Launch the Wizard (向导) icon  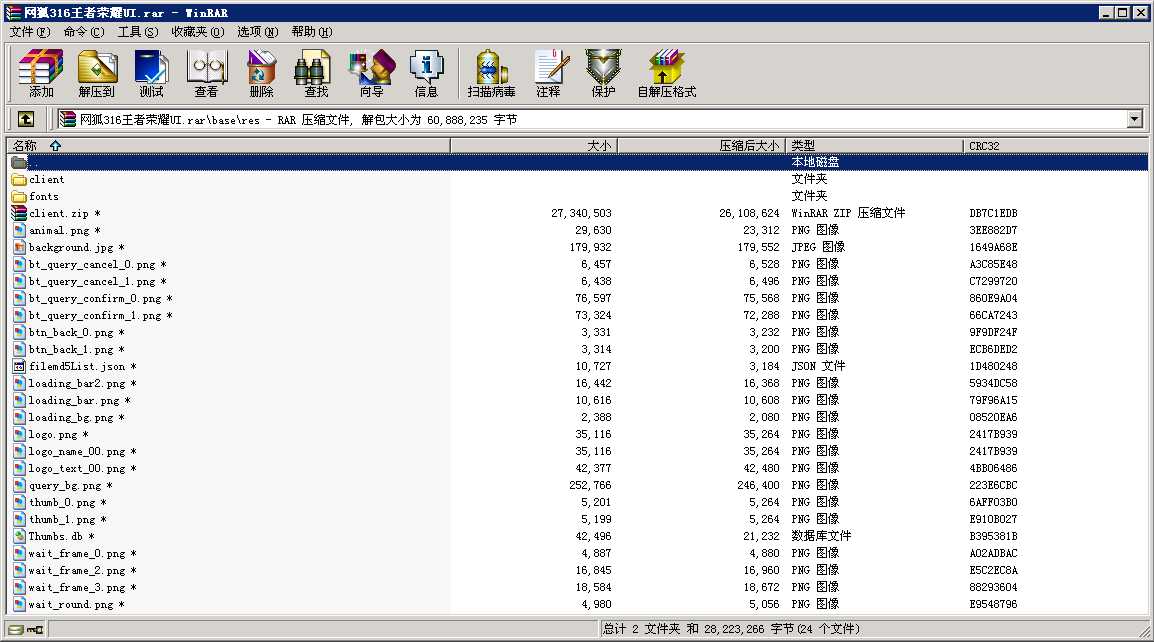[x=371, y=74]
